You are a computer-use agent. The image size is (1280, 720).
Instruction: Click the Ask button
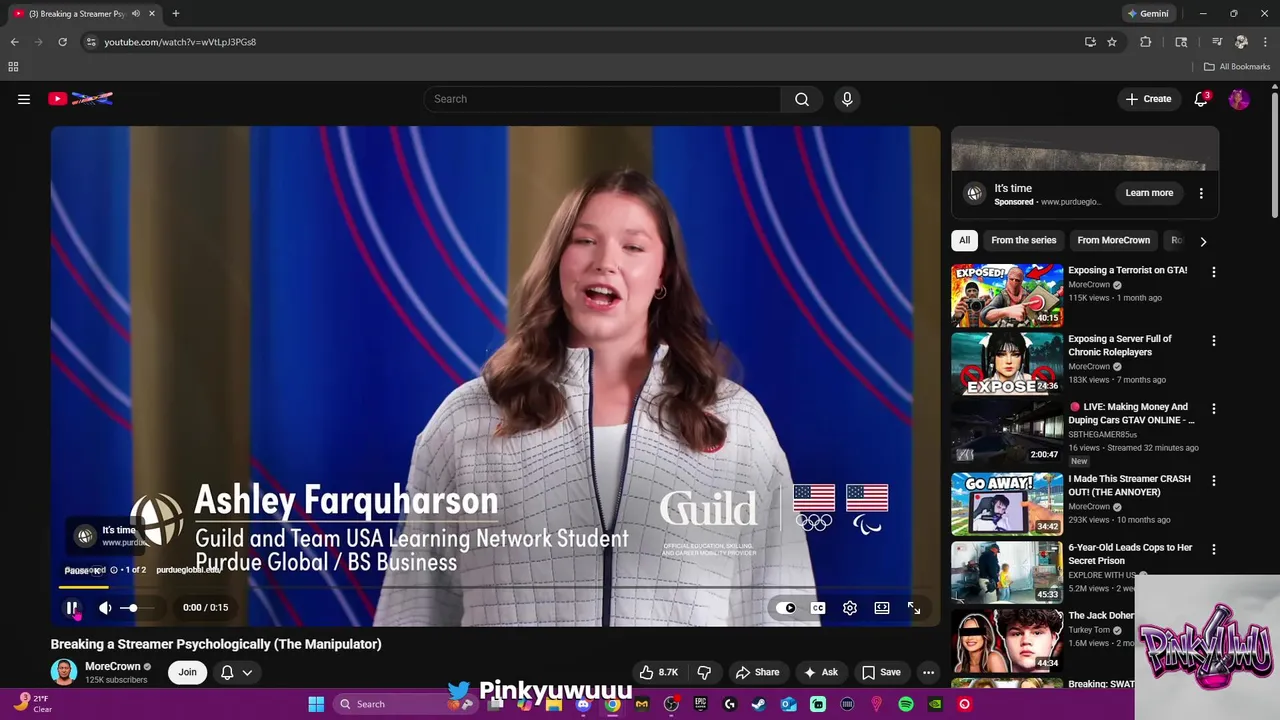pyautogui.click(x=821, y=672)
